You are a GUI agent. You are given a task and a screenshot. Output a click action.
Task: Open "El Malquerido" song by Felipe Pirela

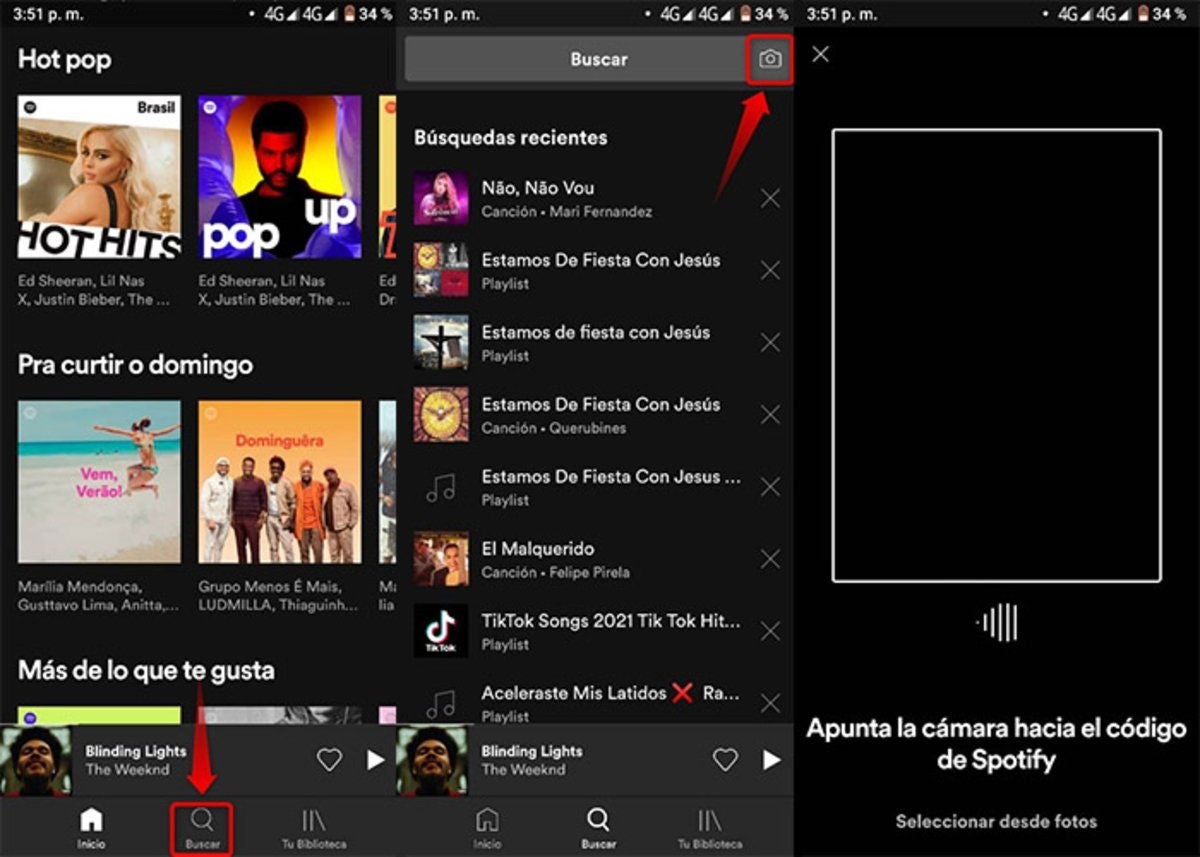pyautogui.click(x=595, y=559)
